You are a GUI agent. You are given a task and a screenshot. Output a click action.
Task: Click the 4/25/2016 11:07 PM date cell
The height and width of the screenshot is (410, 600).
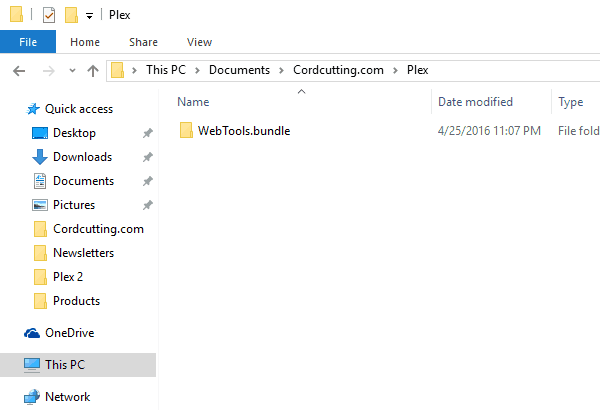click(x=489, y=131)
